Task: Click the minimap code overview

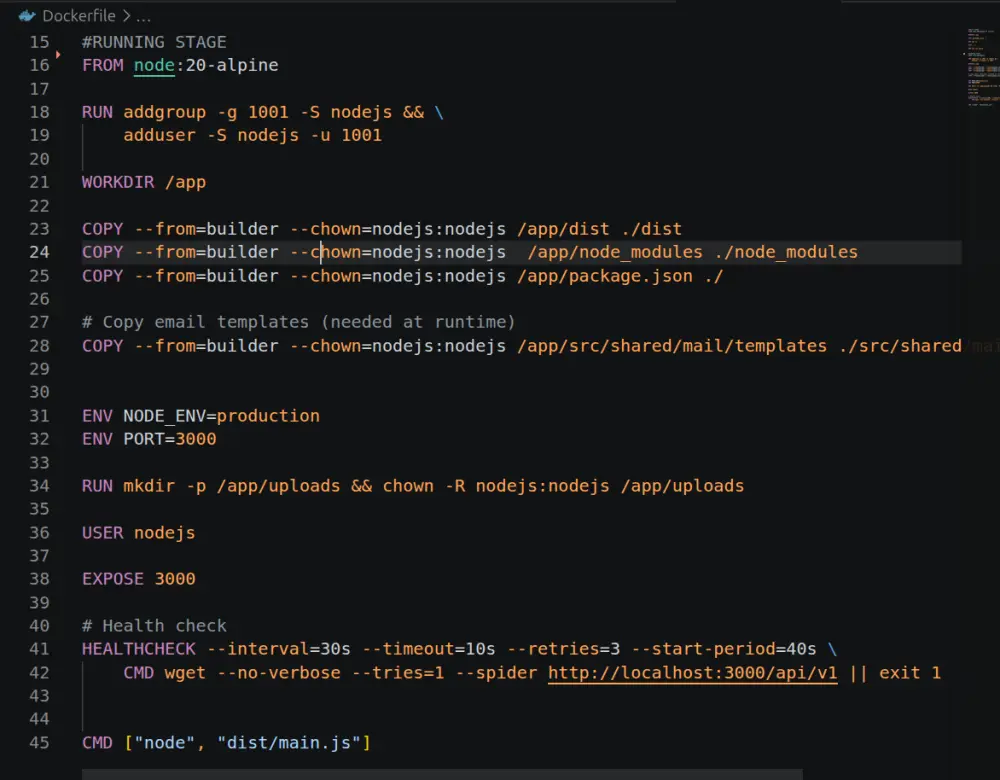Action: (x=983, y=67)
